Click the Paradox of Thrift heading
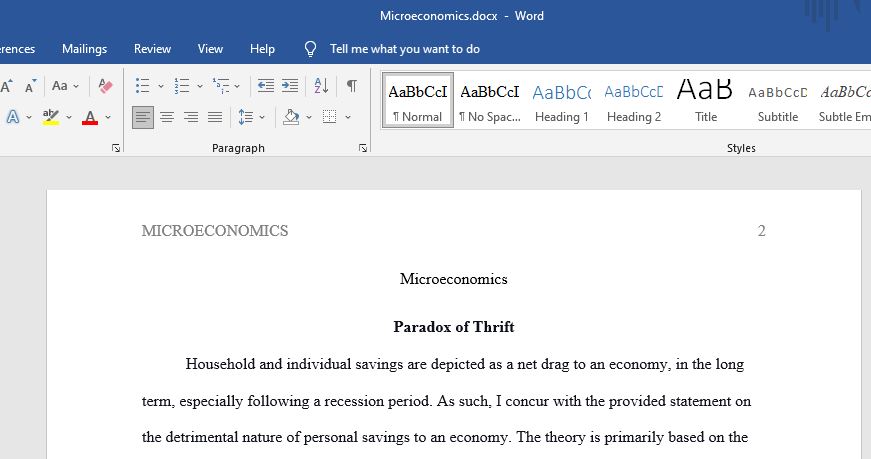The height and width of the screenshot is (459, 871). [454, 327]
